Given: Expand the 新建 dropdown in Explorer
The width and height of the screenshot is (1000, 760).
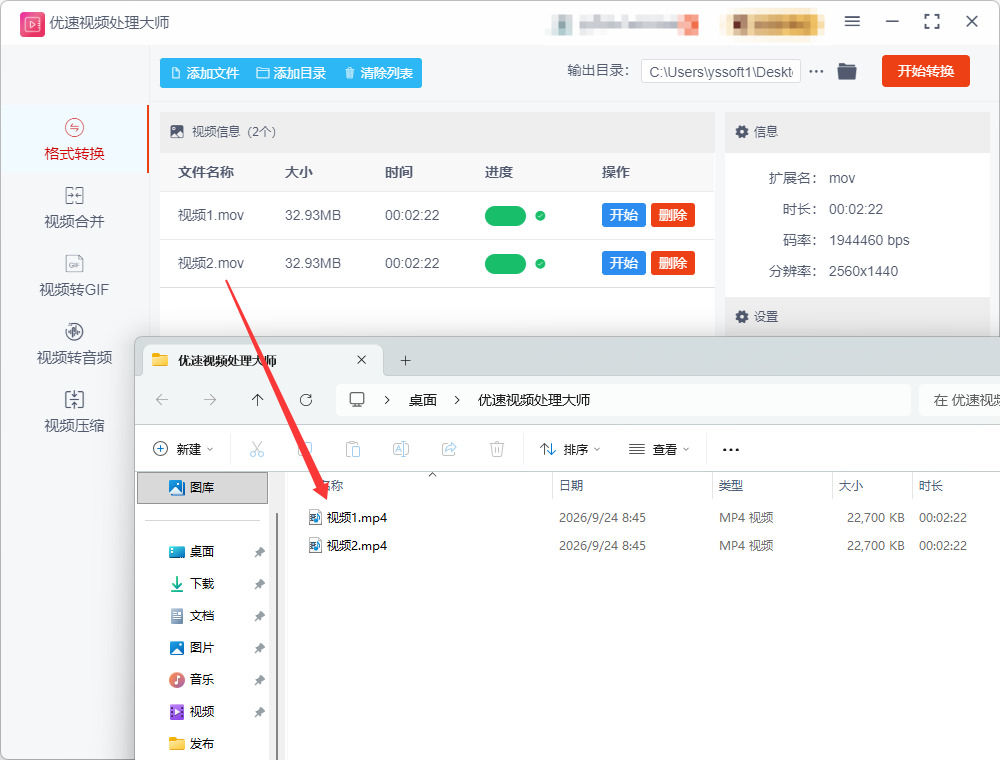Looking at the screenshot, I should click(183, 449).
